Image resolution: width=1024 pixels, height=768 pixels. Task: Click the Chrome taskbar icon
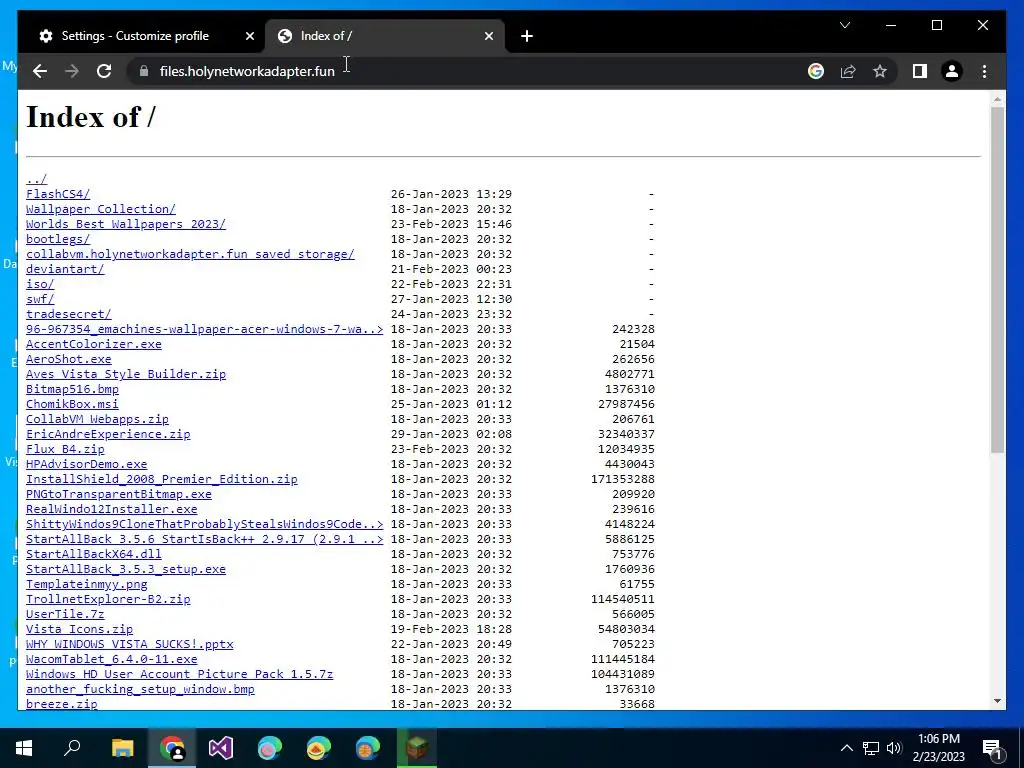pyautogui.click(x=172, y=748)
